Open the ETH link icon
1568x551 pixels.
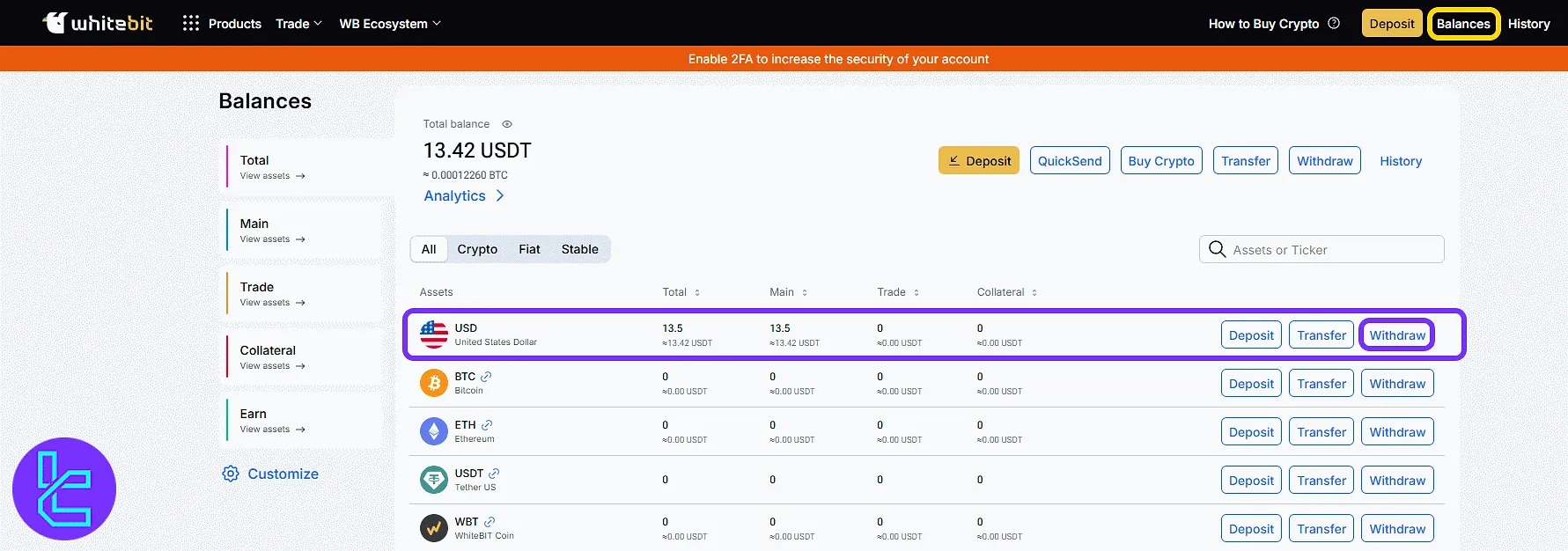pyautogui.click(x=487, y=425)
